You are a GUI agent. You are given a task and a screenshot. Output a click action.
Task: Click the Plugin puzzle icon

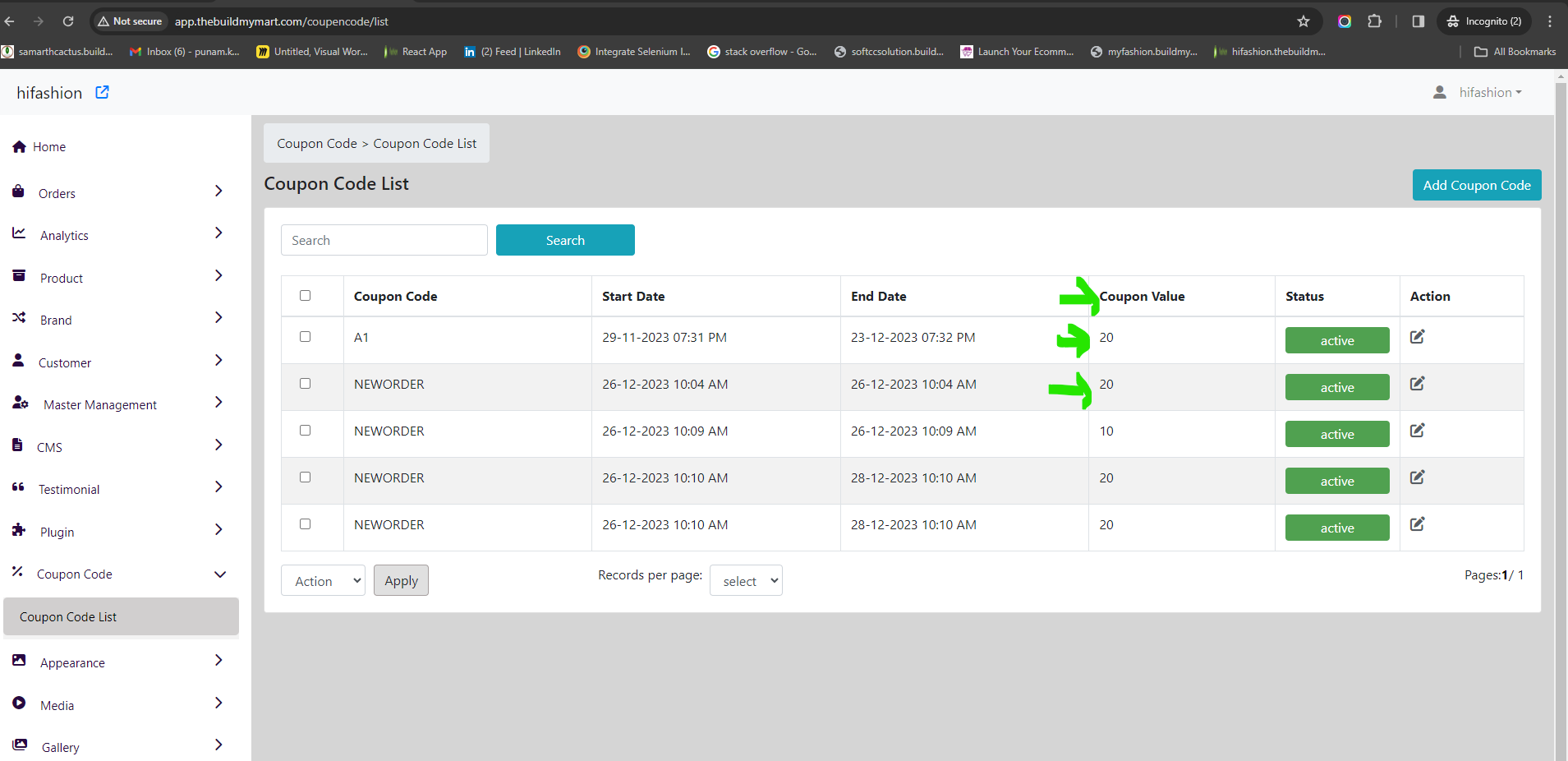point(19,529)
